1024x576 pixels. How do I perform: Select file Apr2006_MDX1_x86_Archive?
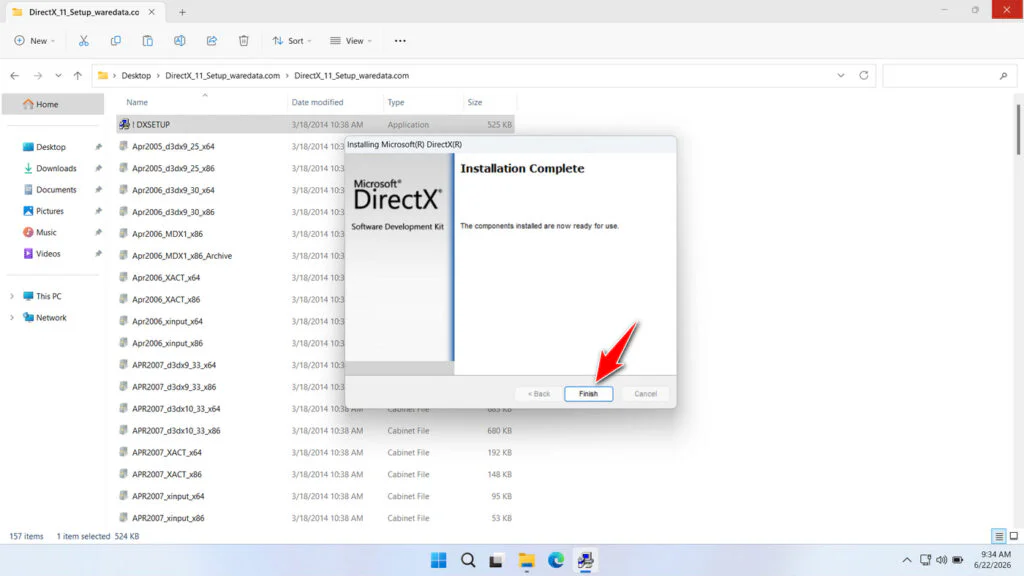182,255
